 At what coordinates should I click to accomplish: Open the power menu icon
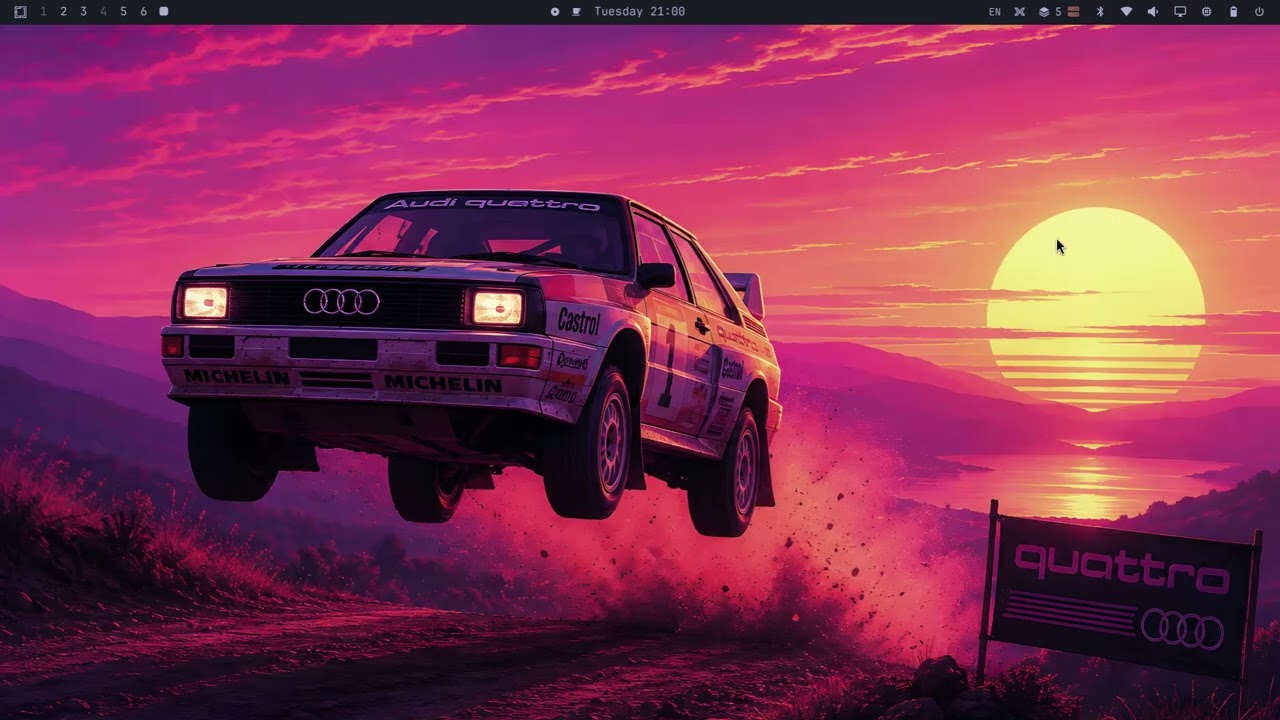(x=1259, y=12)
